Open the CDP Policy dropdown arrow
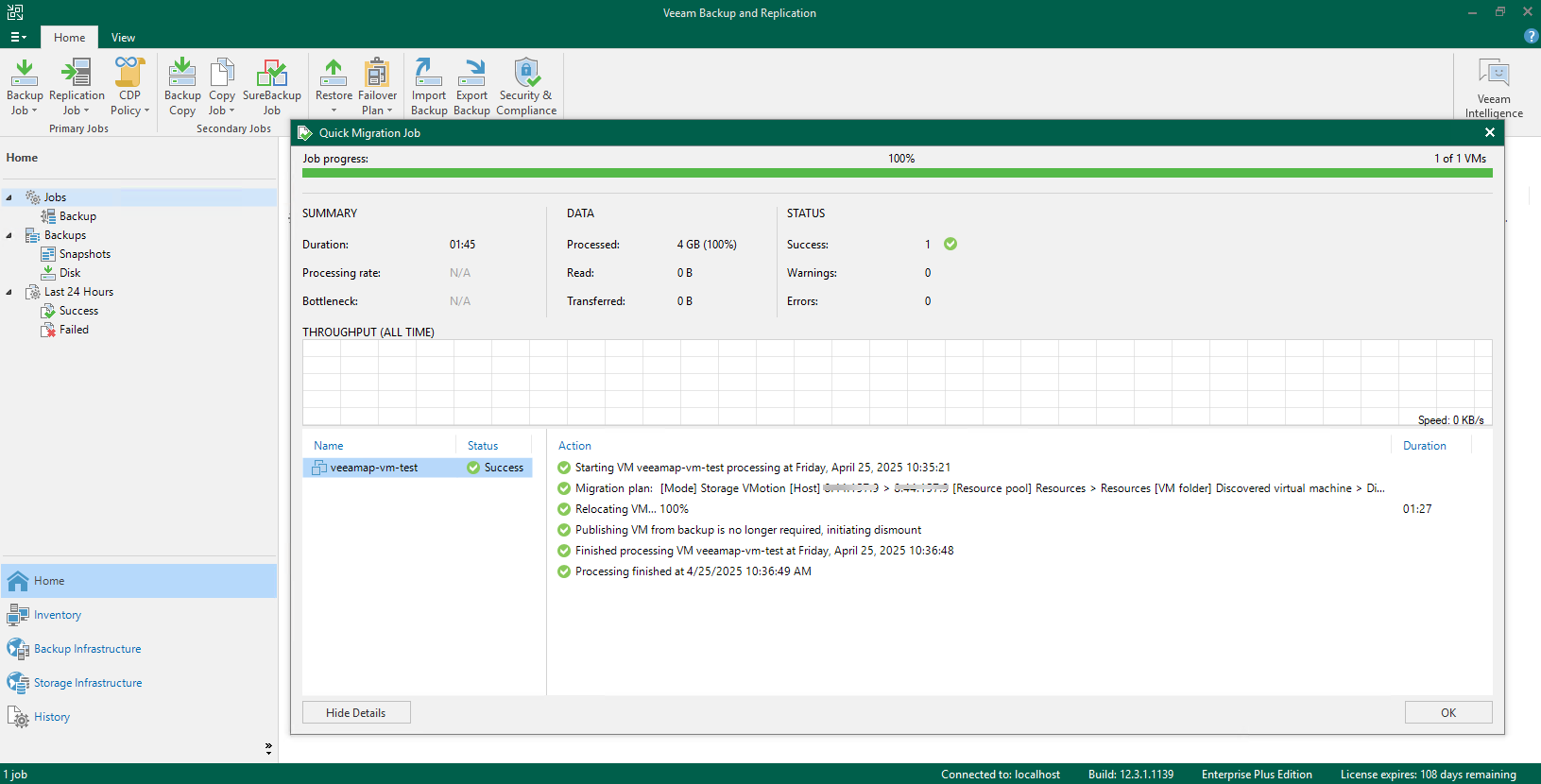The image size is (1541, 784). click(146, 111)
